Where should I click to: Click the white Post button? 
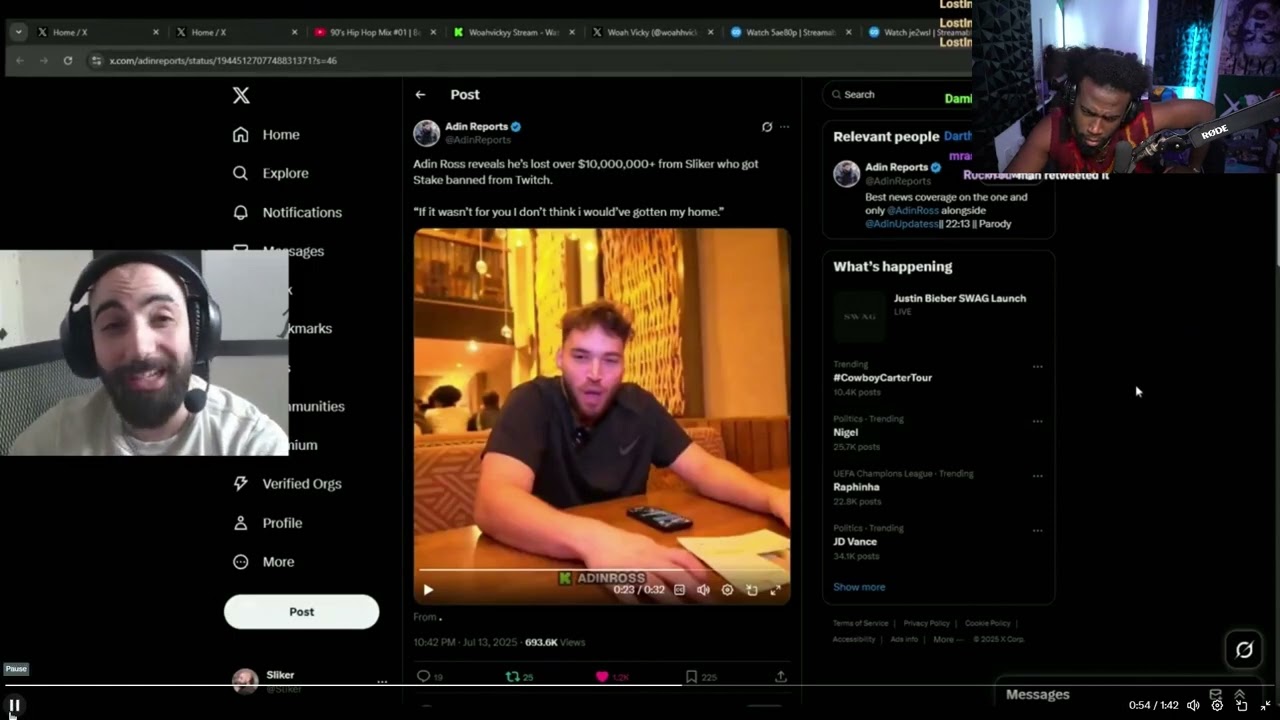301,611
